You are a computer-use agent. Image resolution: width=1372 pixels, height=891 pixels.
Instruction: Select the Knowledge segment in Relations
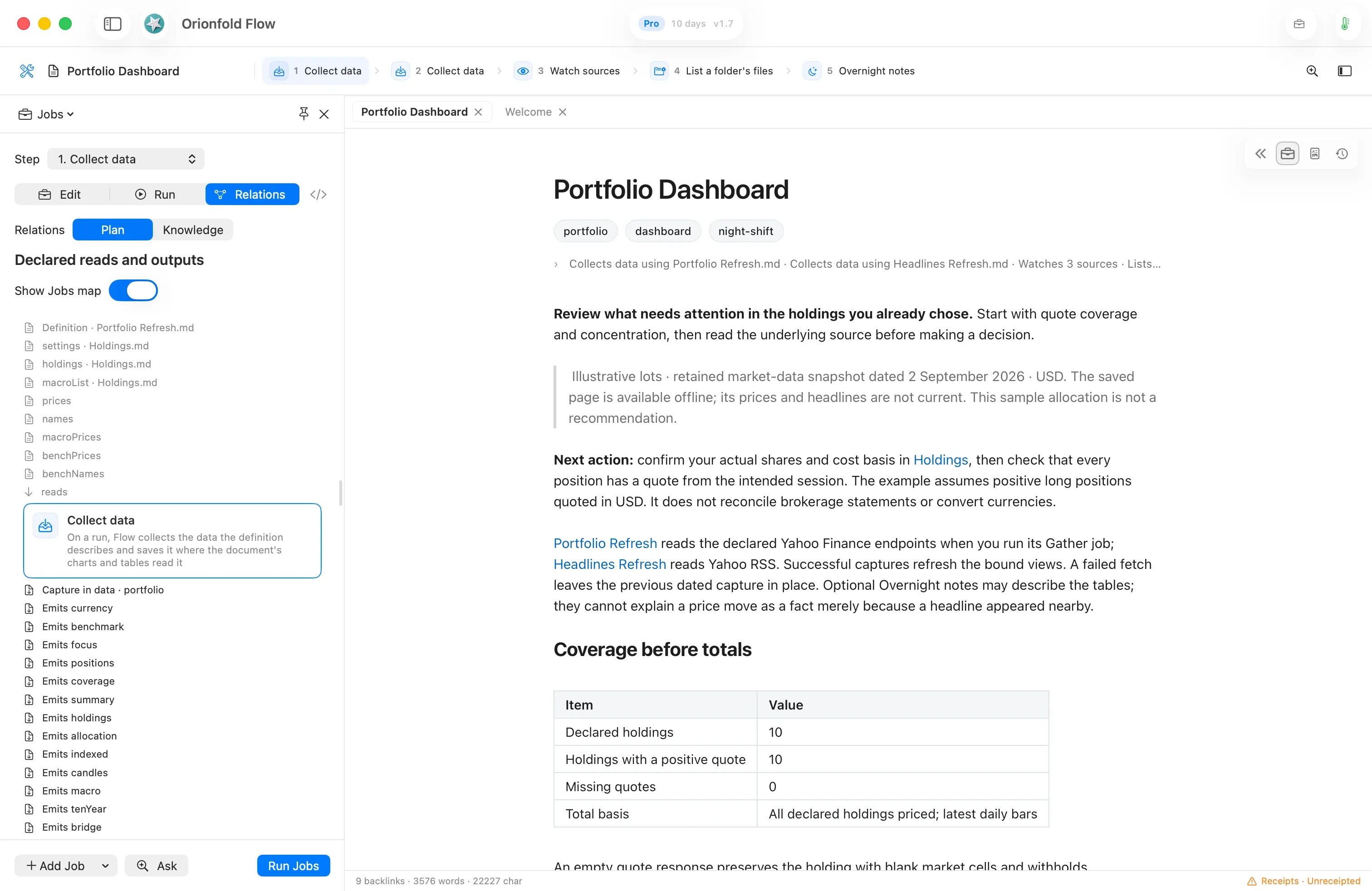[192, 230]
